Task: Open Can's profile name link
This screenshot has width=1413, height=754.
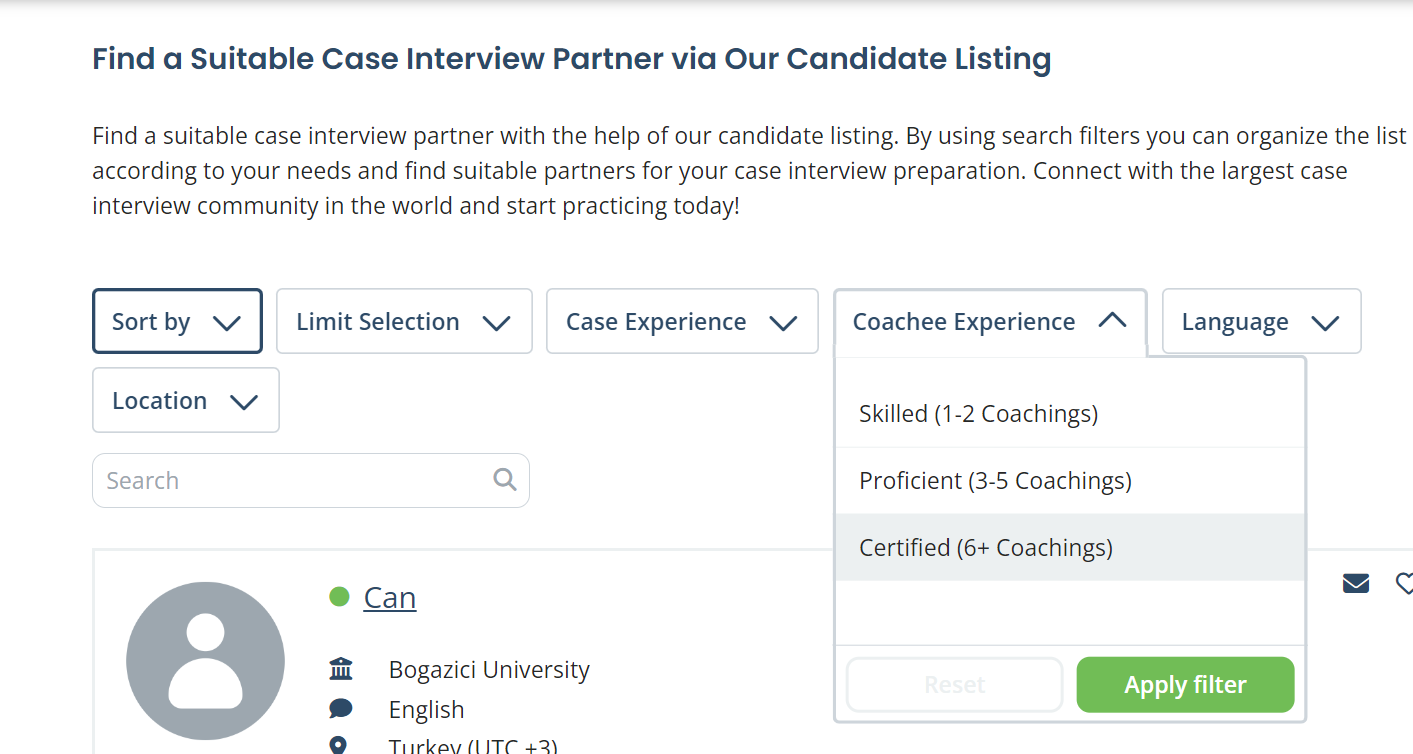Action: coord(390,597)
